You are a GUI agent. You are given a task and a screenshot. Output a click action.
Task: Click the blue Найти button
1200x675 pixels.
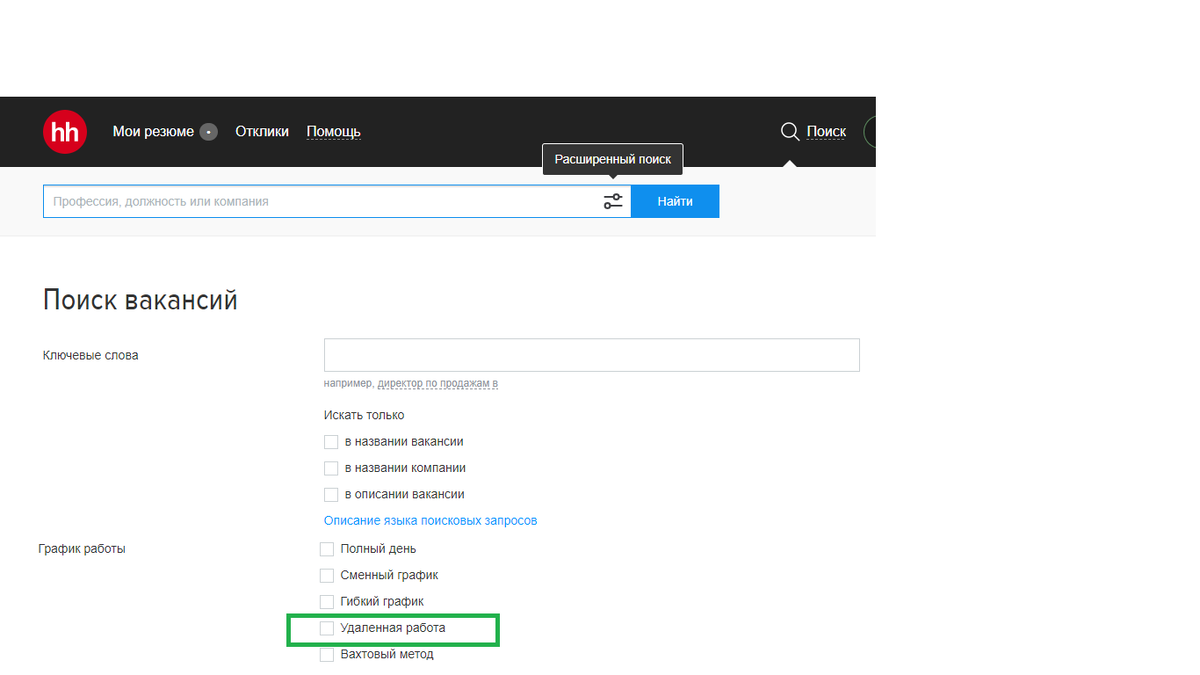(x=675, y=201)
